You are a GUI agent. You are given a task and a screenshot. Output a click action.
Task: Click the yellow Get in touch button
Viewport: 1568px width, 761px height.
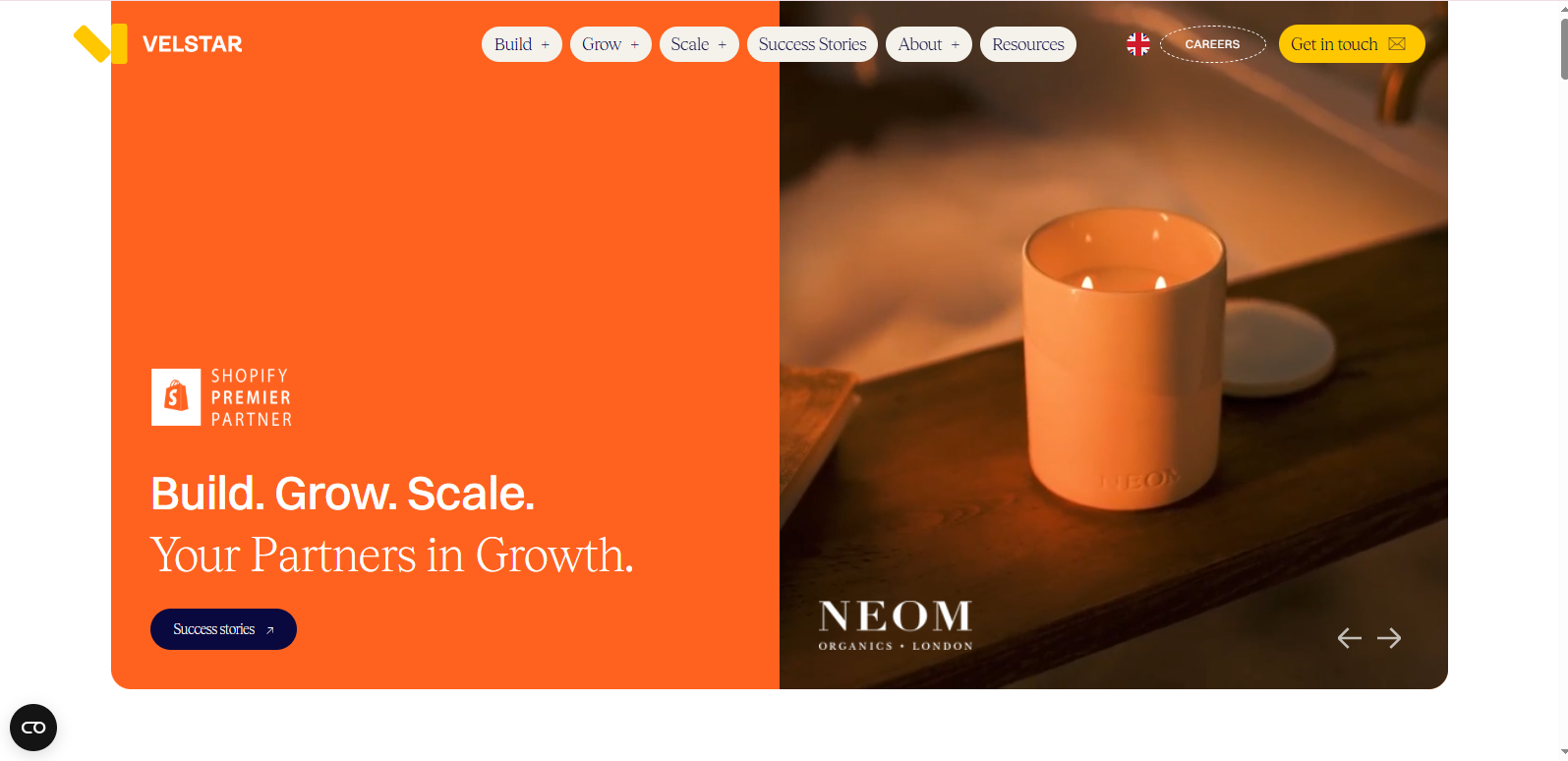pyautogui.click(x=1352, y=44)
